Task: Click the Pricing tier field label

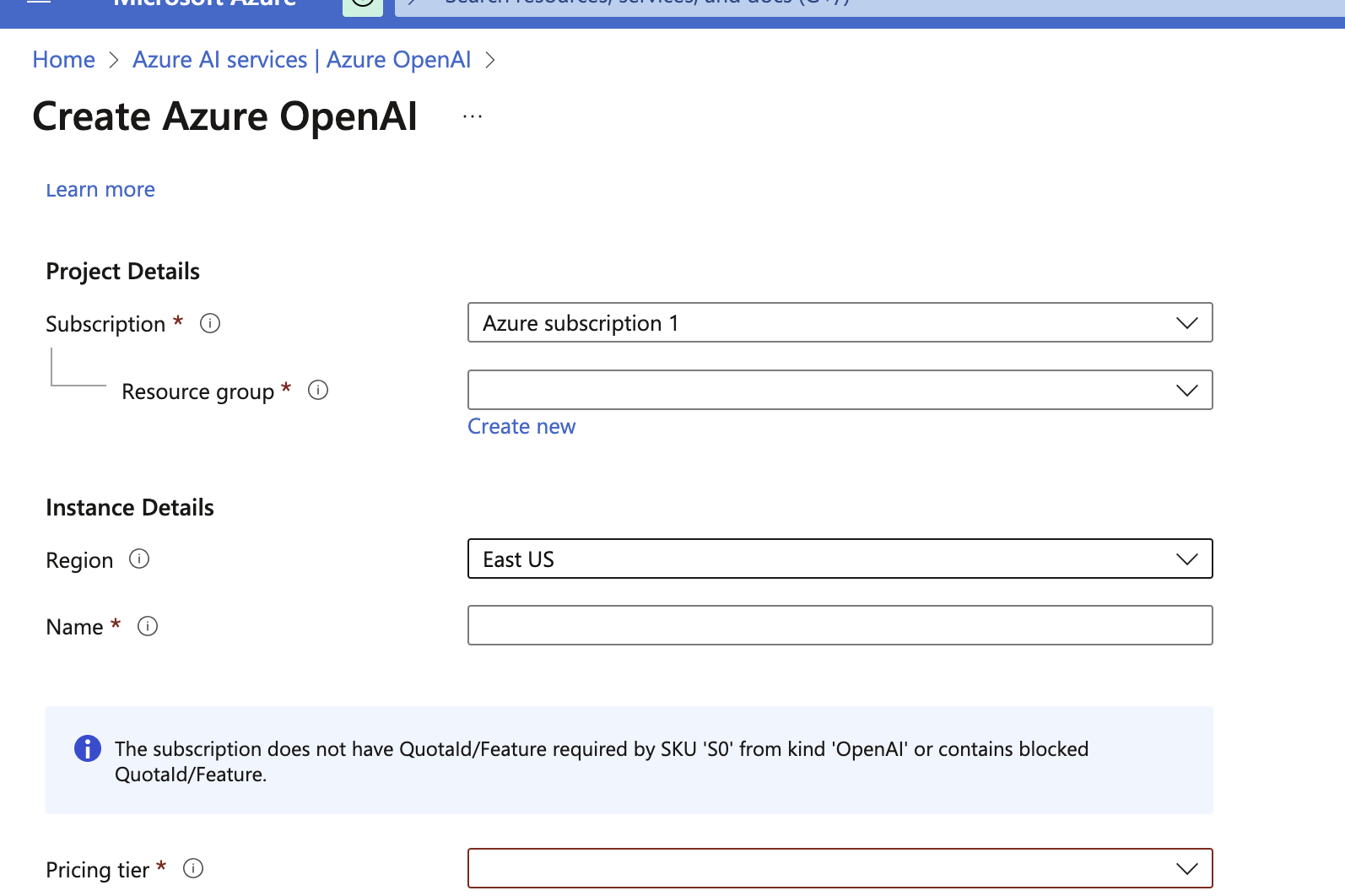Action: pos(97,870)
